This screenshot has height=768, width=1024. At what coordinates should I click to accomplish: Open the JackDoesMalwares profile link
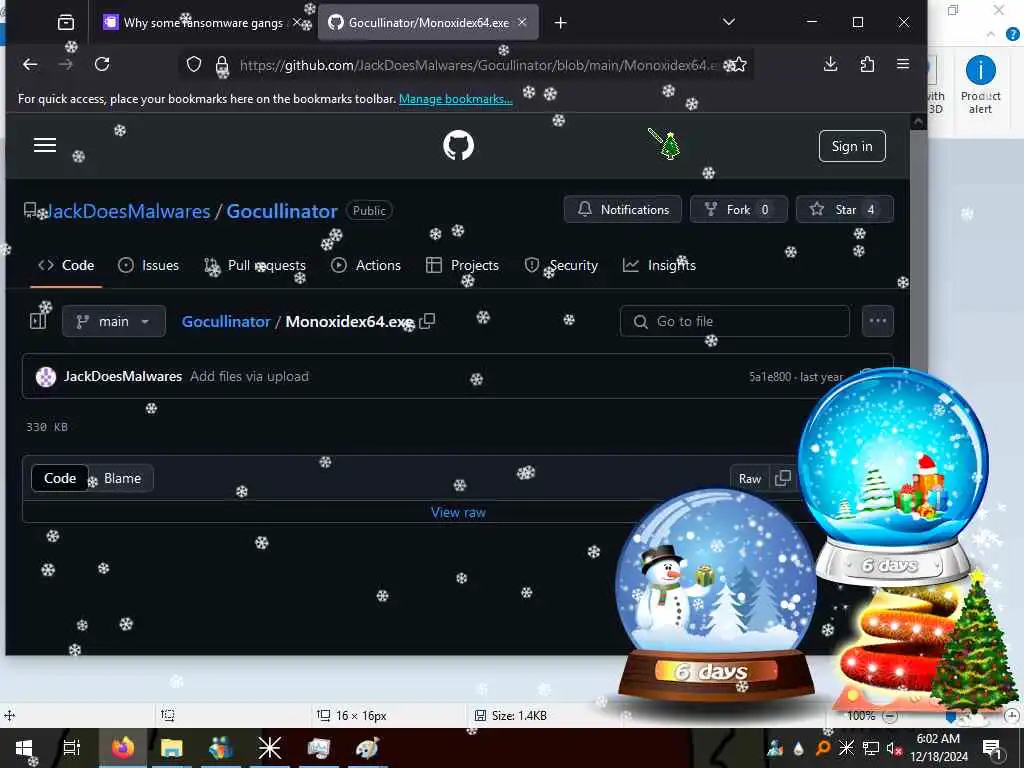pos(129,211)
